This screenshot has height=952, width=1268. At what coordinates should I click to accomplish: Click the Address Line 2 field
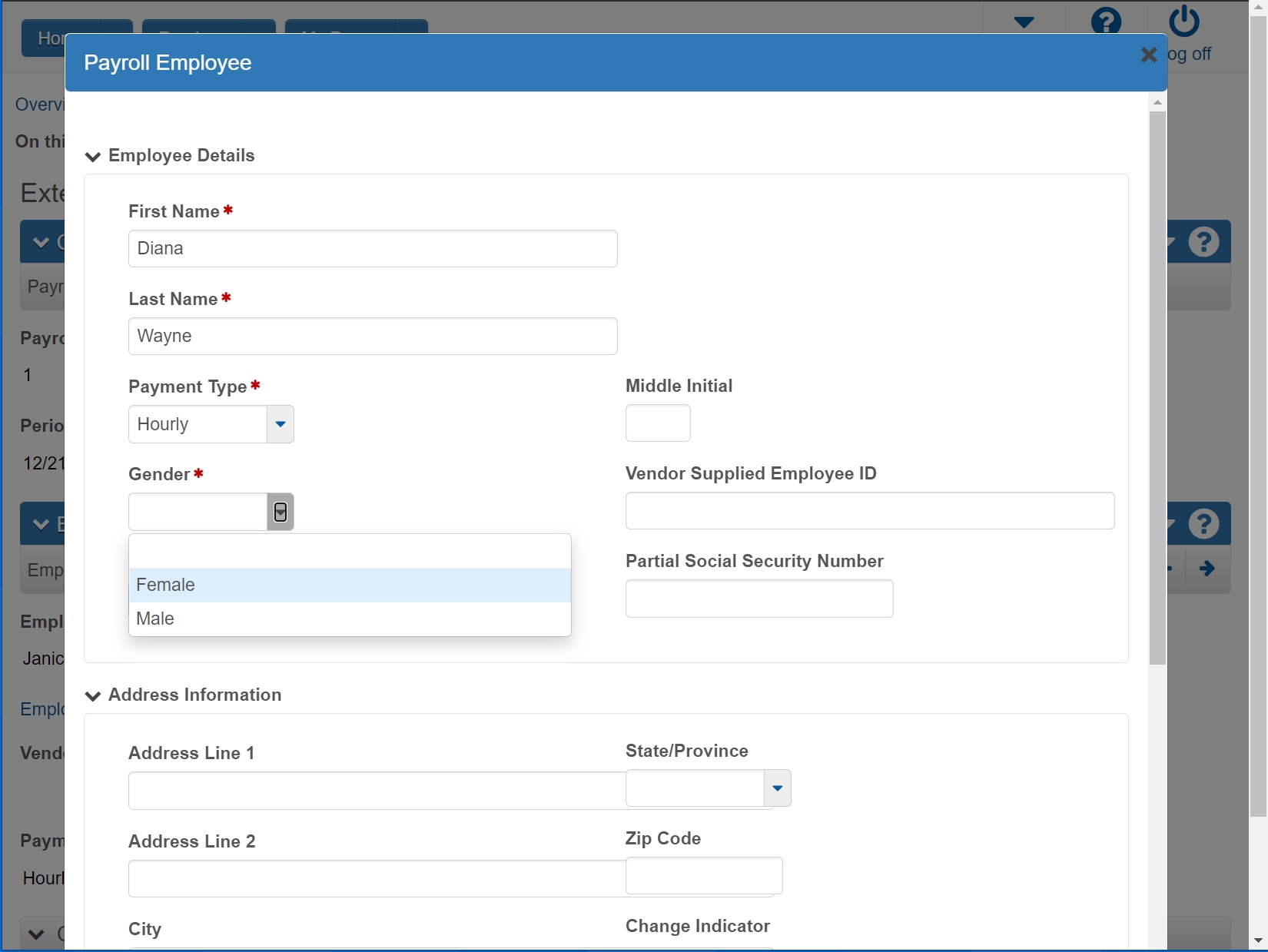[x=377, y=878]
